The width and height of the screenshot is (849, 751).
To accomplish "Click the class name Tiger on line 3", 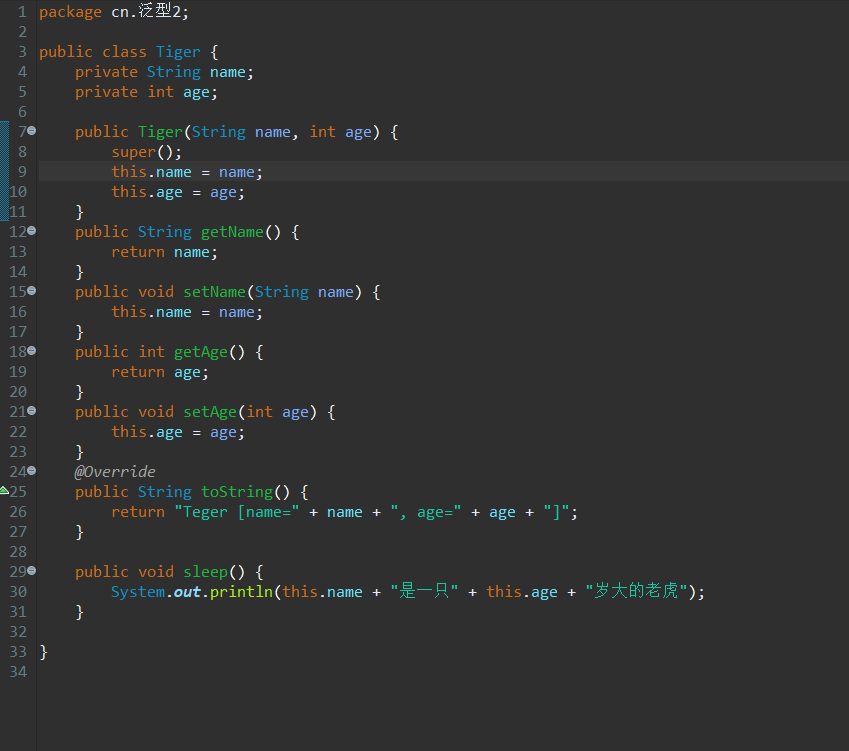I will [178, 52].
